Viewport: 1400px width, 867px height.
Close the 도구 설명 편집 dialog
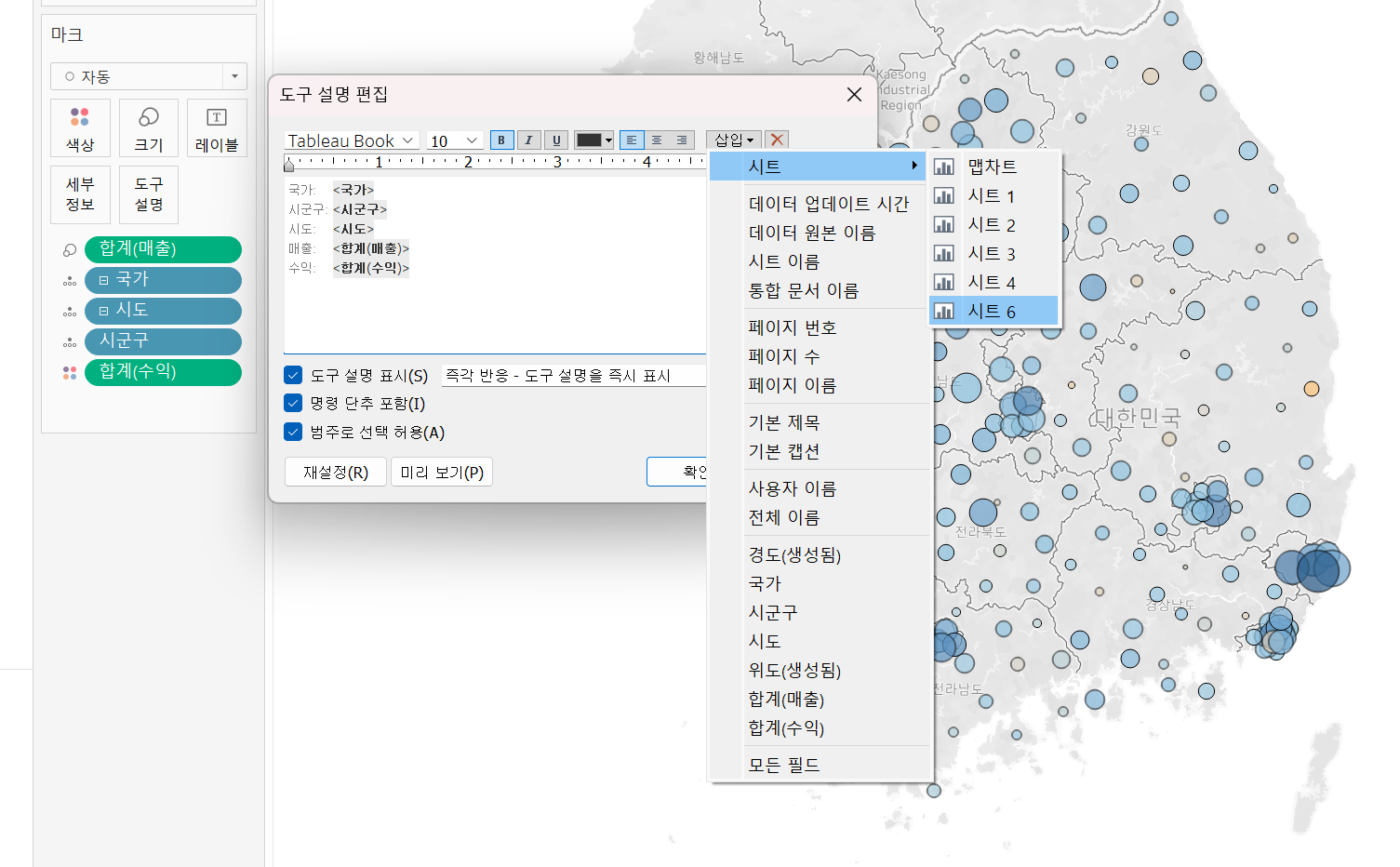854,95
